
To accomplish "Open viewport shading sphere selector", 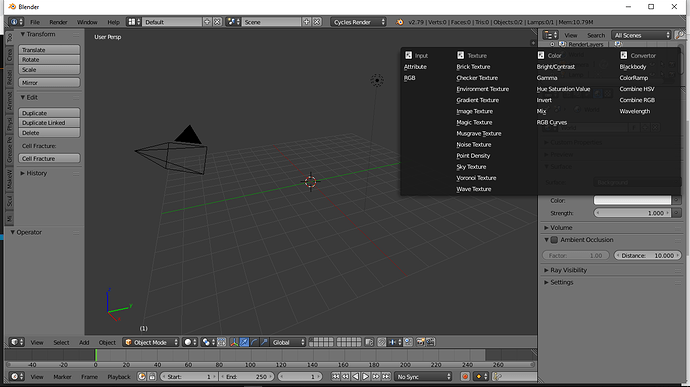I will [x=190, y=342].
